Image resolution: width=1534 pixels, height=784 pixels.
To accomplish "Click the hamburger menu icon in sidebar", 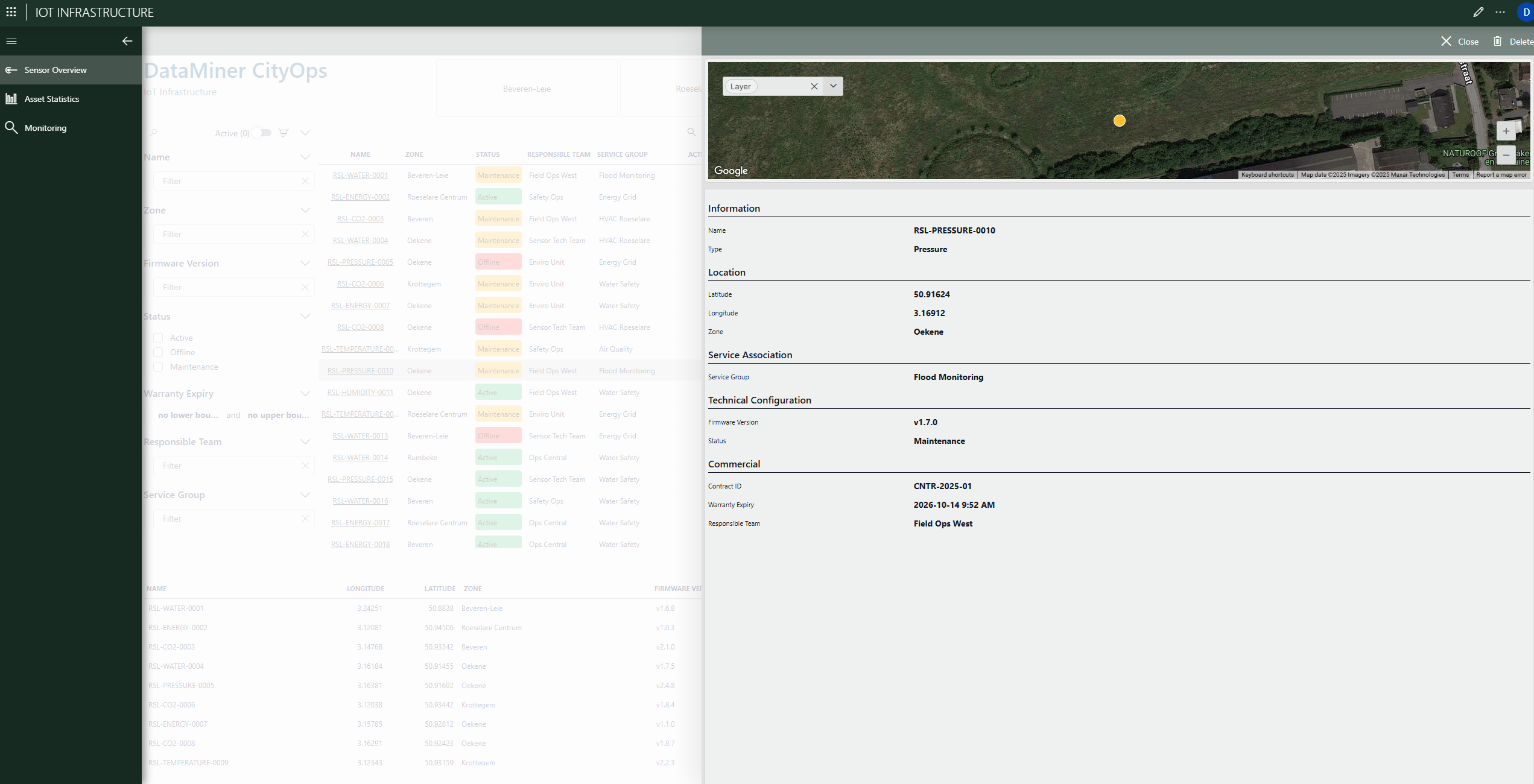I will pos(11,41).
